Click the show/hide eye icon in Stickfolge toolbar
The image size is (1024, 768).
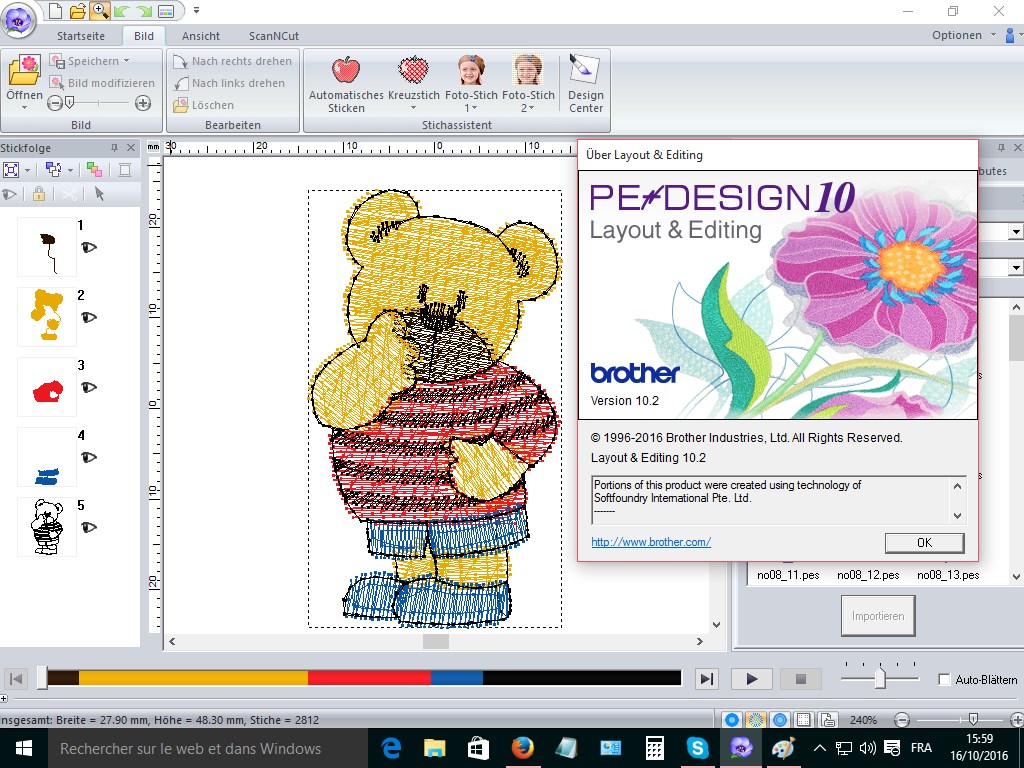point(9,194)
